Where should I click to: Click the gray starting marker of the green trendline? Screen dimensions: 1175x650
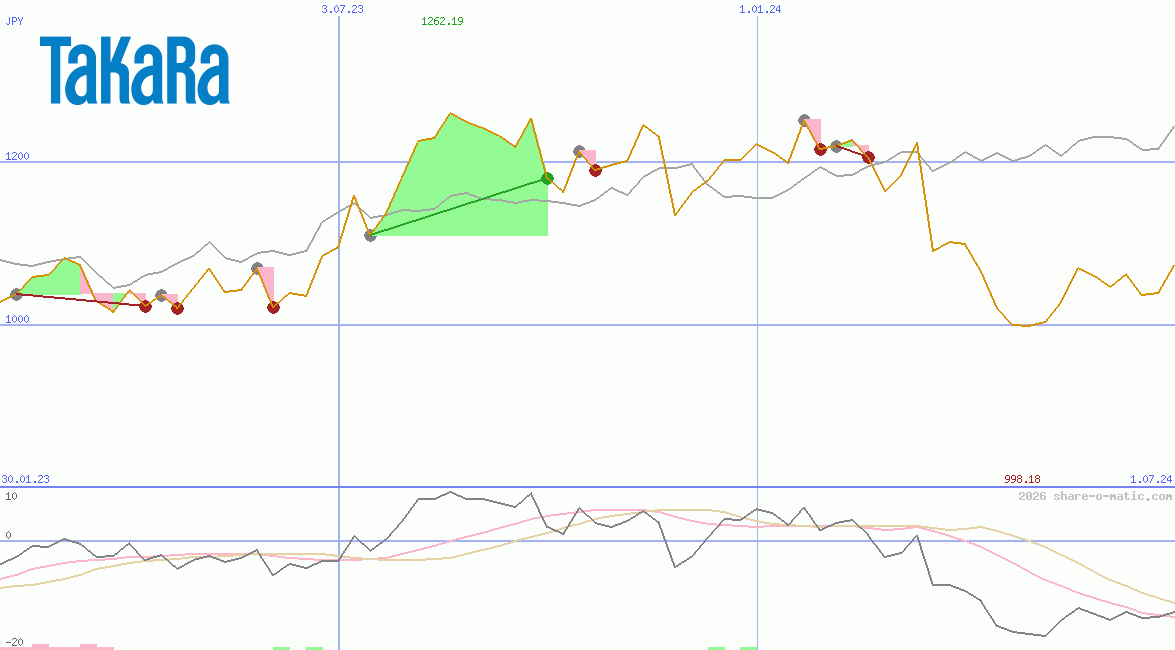pos(370,237)
